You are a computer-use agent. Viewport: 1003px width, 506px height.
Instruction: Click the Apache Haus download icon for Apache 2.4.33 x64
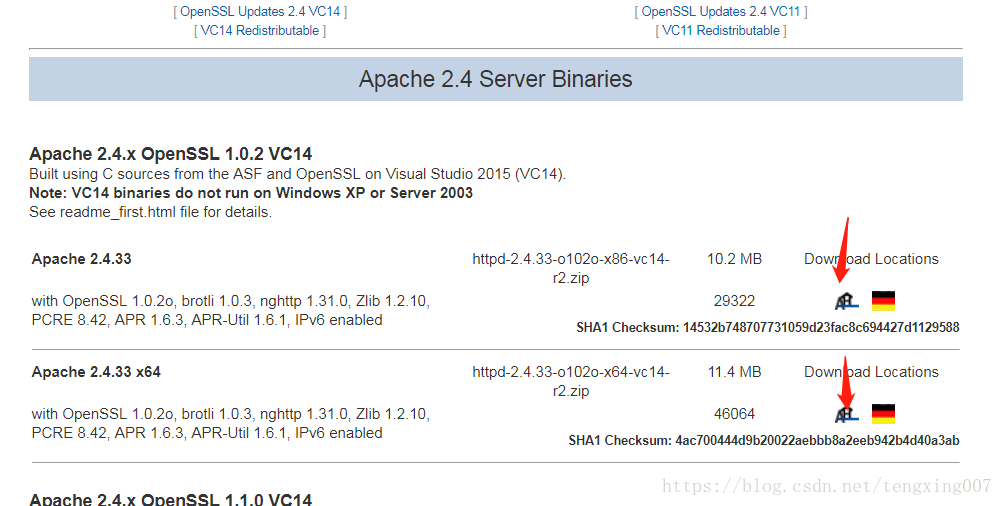[846, 414]
